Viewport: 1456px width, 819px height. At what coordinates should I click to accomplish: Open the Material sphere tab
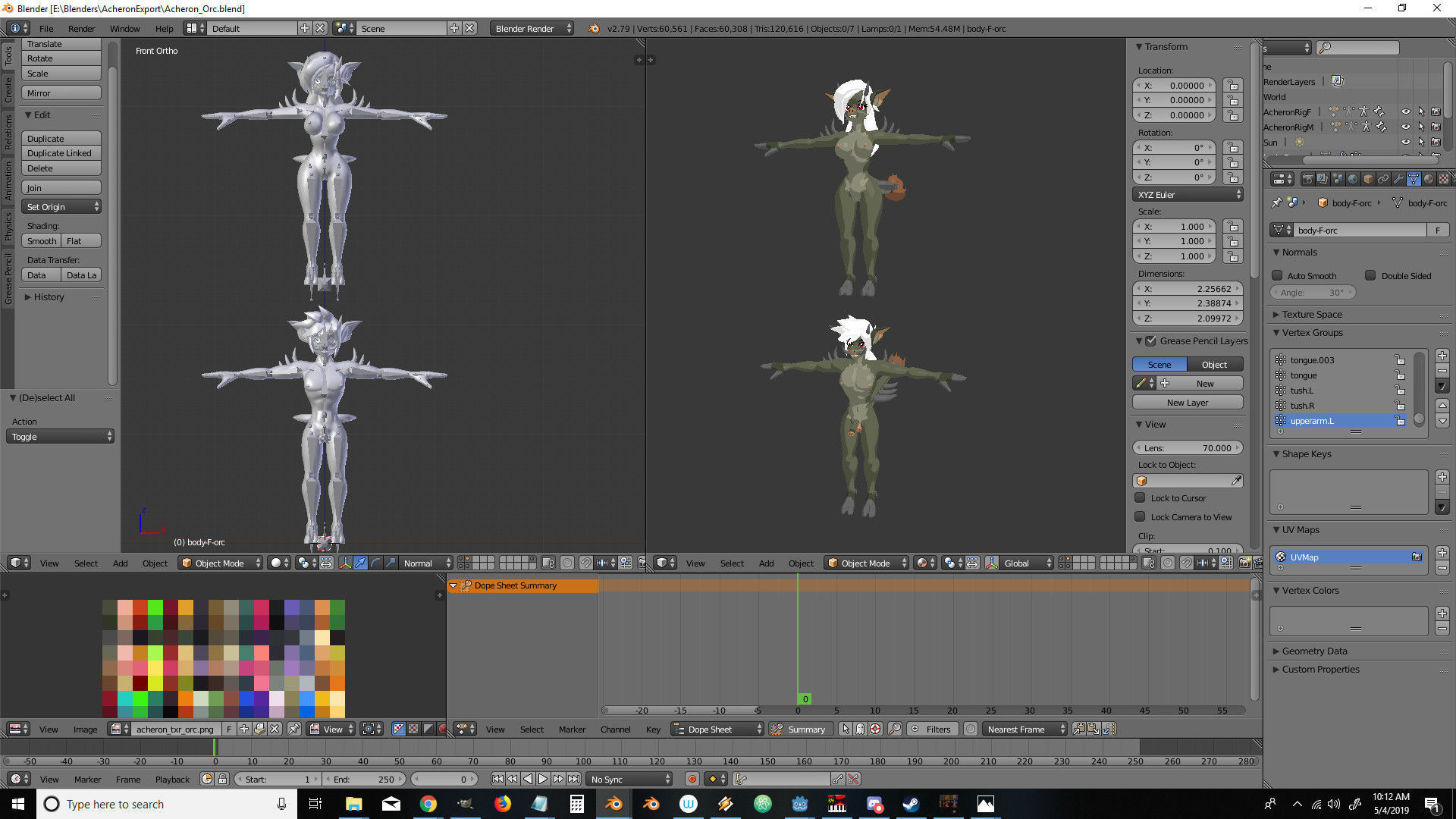(1429, 180)
